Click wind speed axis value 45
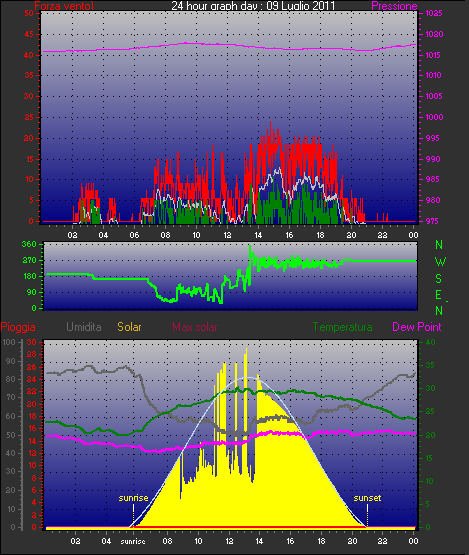The height and width of the screenshot is (555, 469). pyautogui.click(x=29, y=34)
